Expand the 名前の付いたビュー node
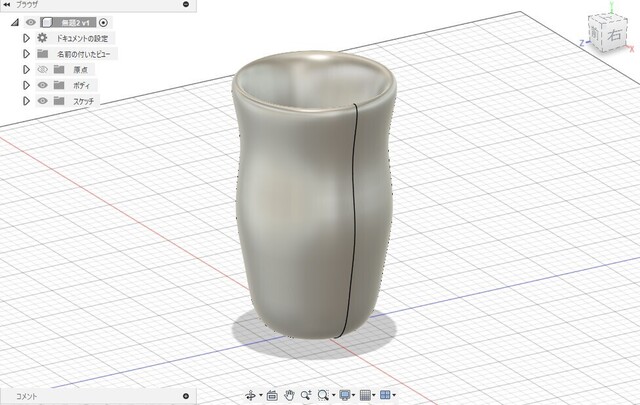640x405 pixels. 27,54
